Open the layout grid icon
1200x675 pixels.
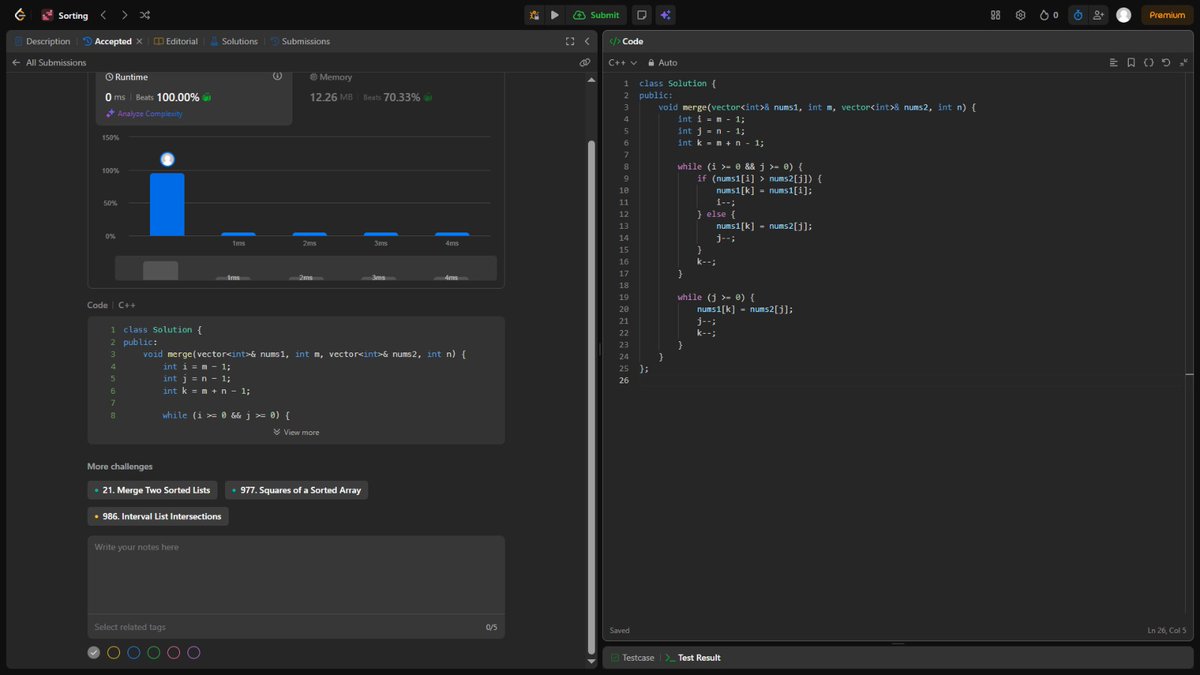(995, 15)
